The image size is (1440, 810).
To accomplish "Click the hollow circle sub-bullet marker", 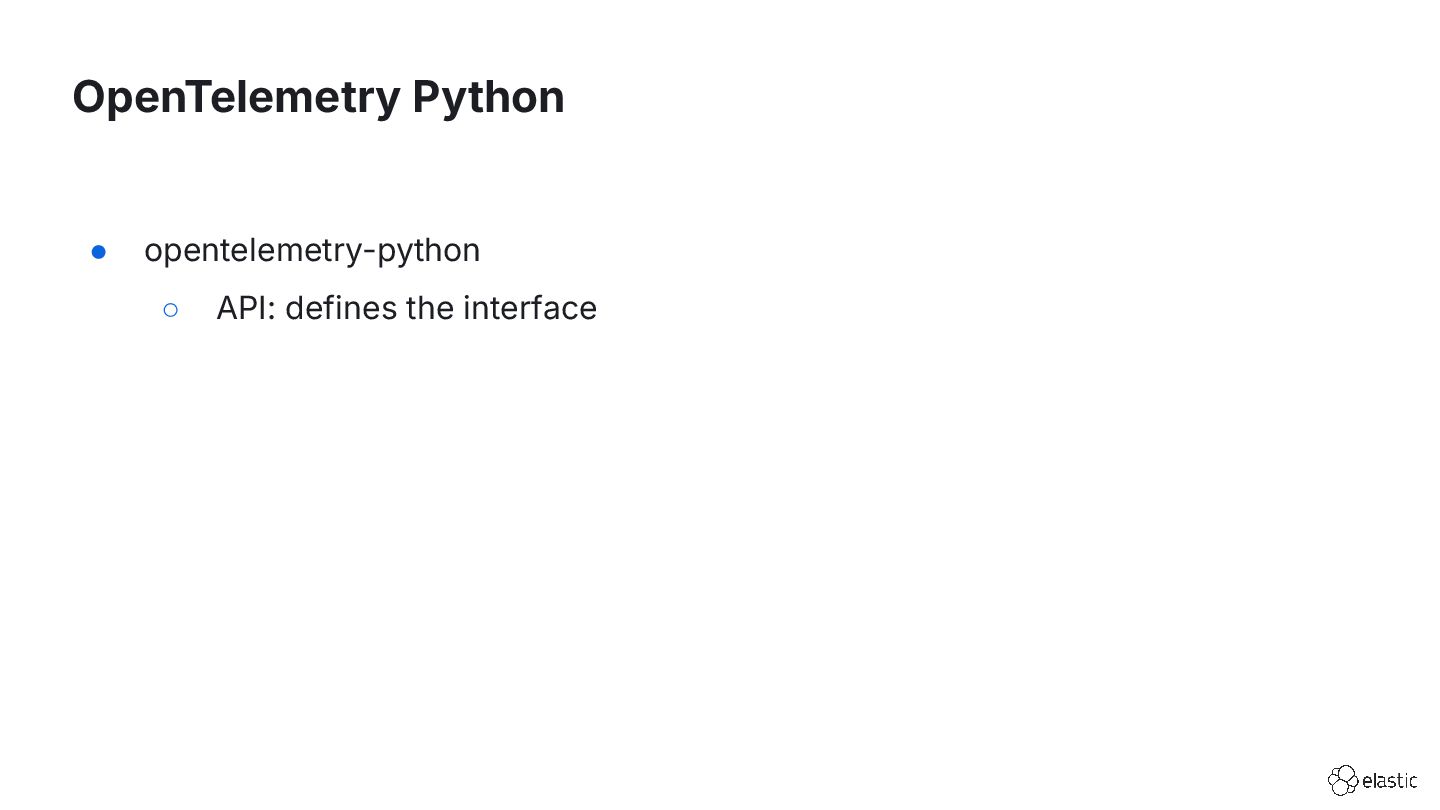I will point(170,310).
